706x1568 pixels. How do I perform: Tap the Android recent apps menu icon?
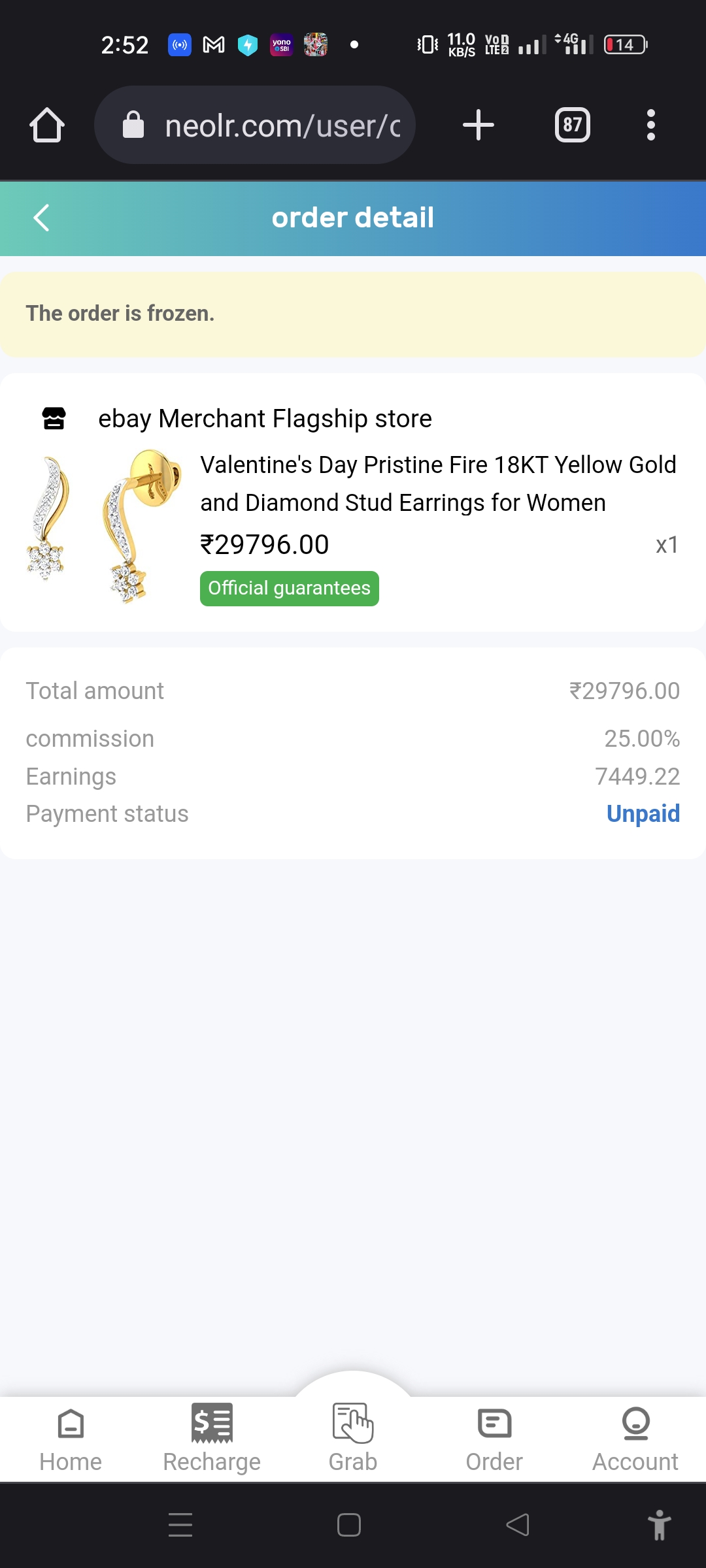coord(180,1525)
